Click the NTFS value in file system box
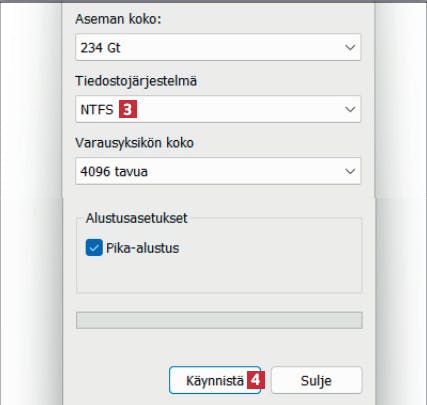 [x=97, y=109]
